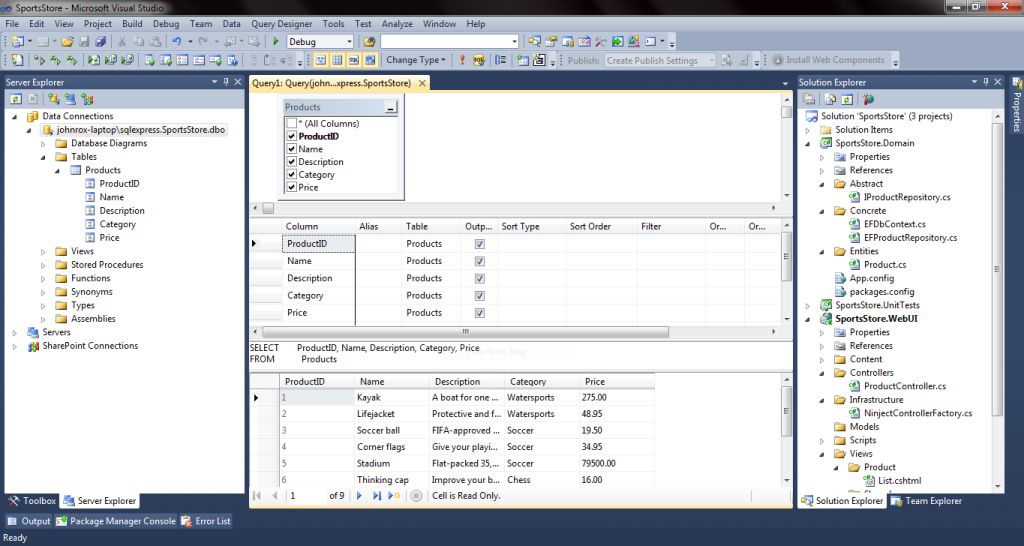Select EFDbContext.cs in Solution Explorer
The image size is (1024, 546).
(895, 224)
